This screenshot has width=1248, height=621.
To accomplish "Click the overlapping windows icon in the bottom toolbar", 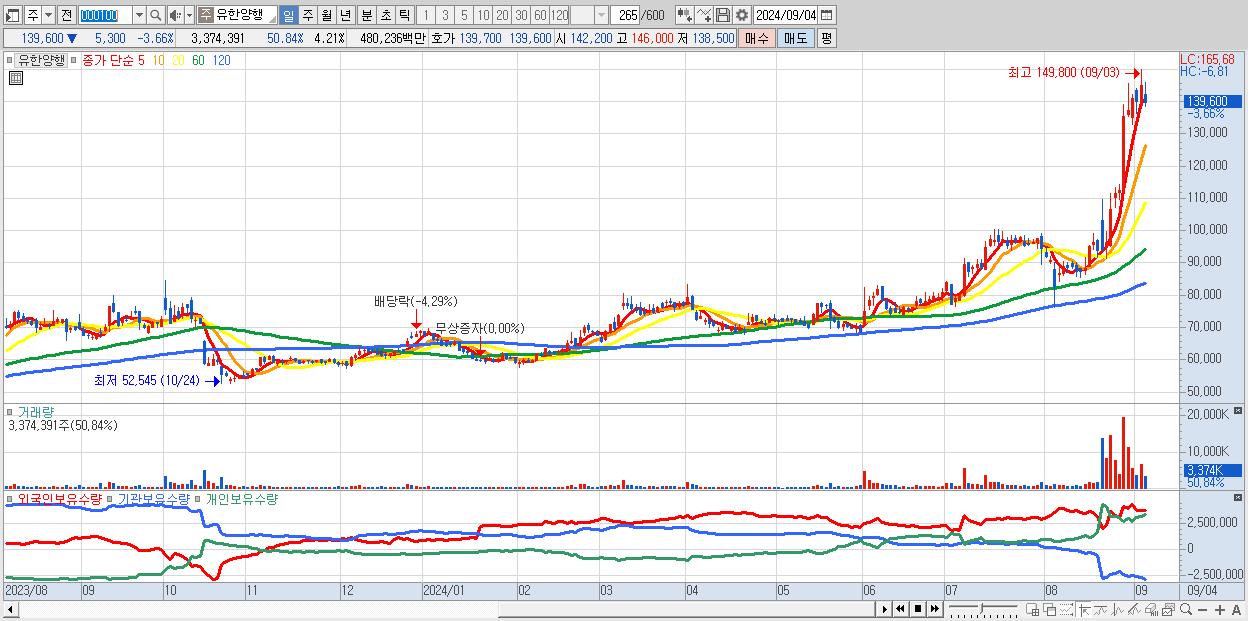I will 1050,609.
